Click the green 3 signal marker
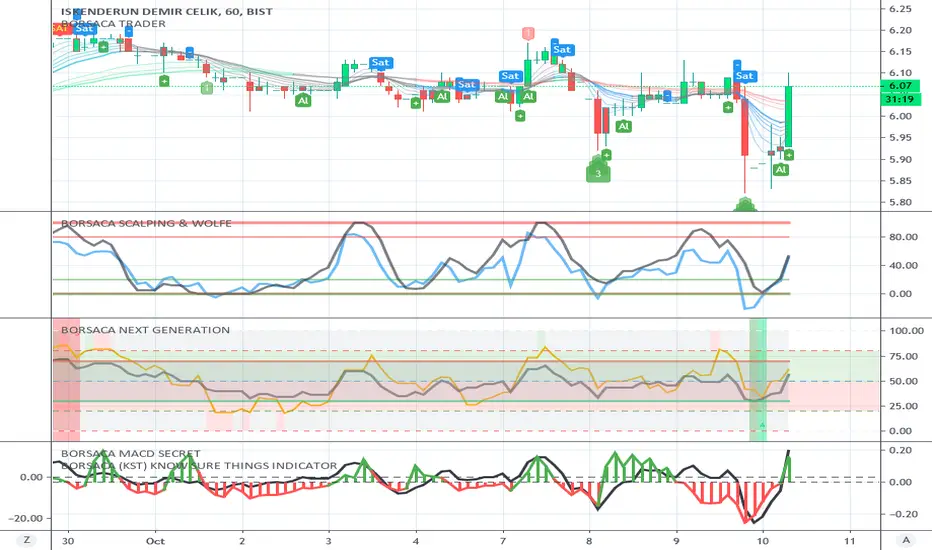 click(598, 174)
